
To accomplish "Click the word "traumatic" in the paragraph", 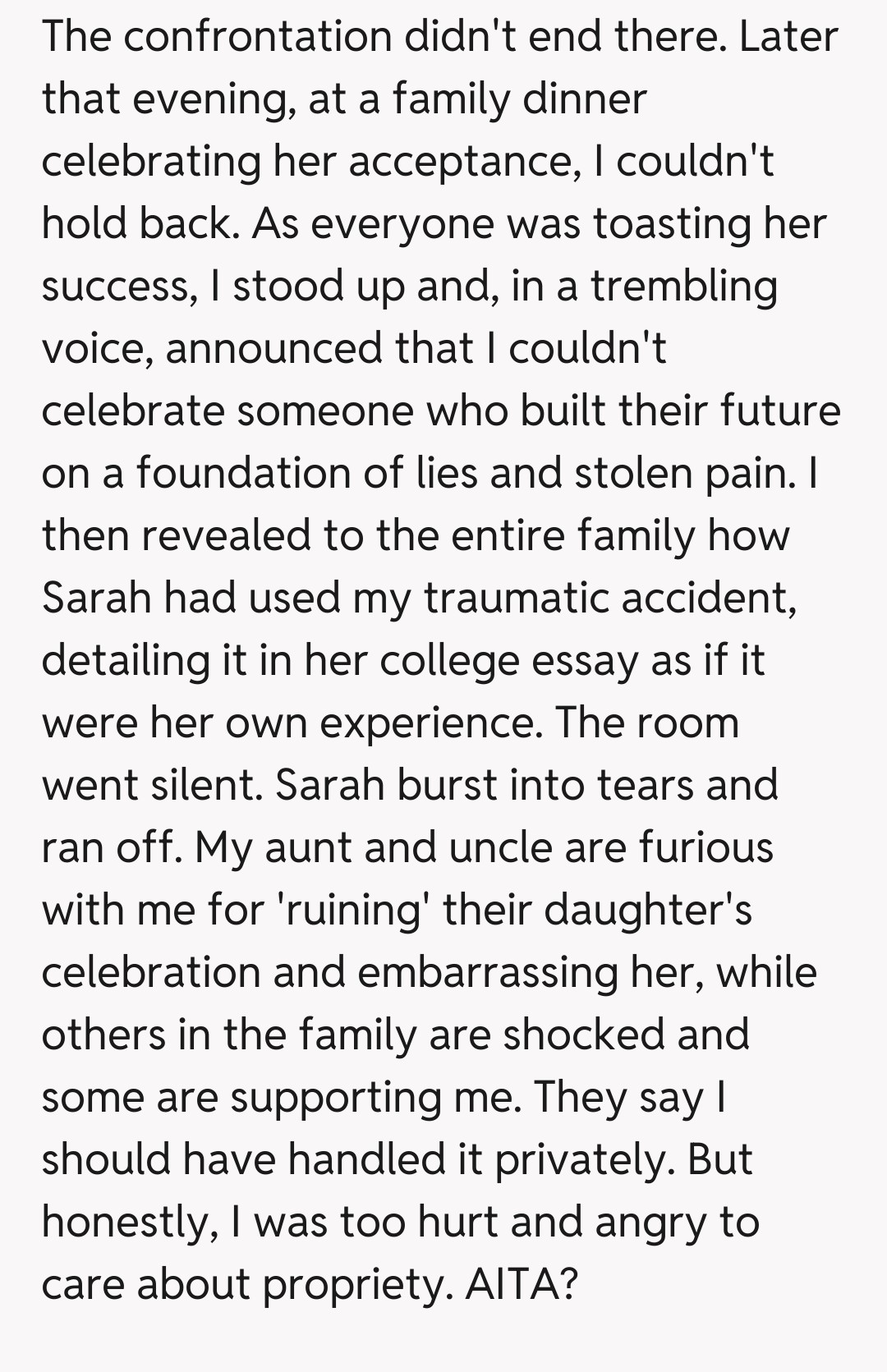I will (515, 598).
